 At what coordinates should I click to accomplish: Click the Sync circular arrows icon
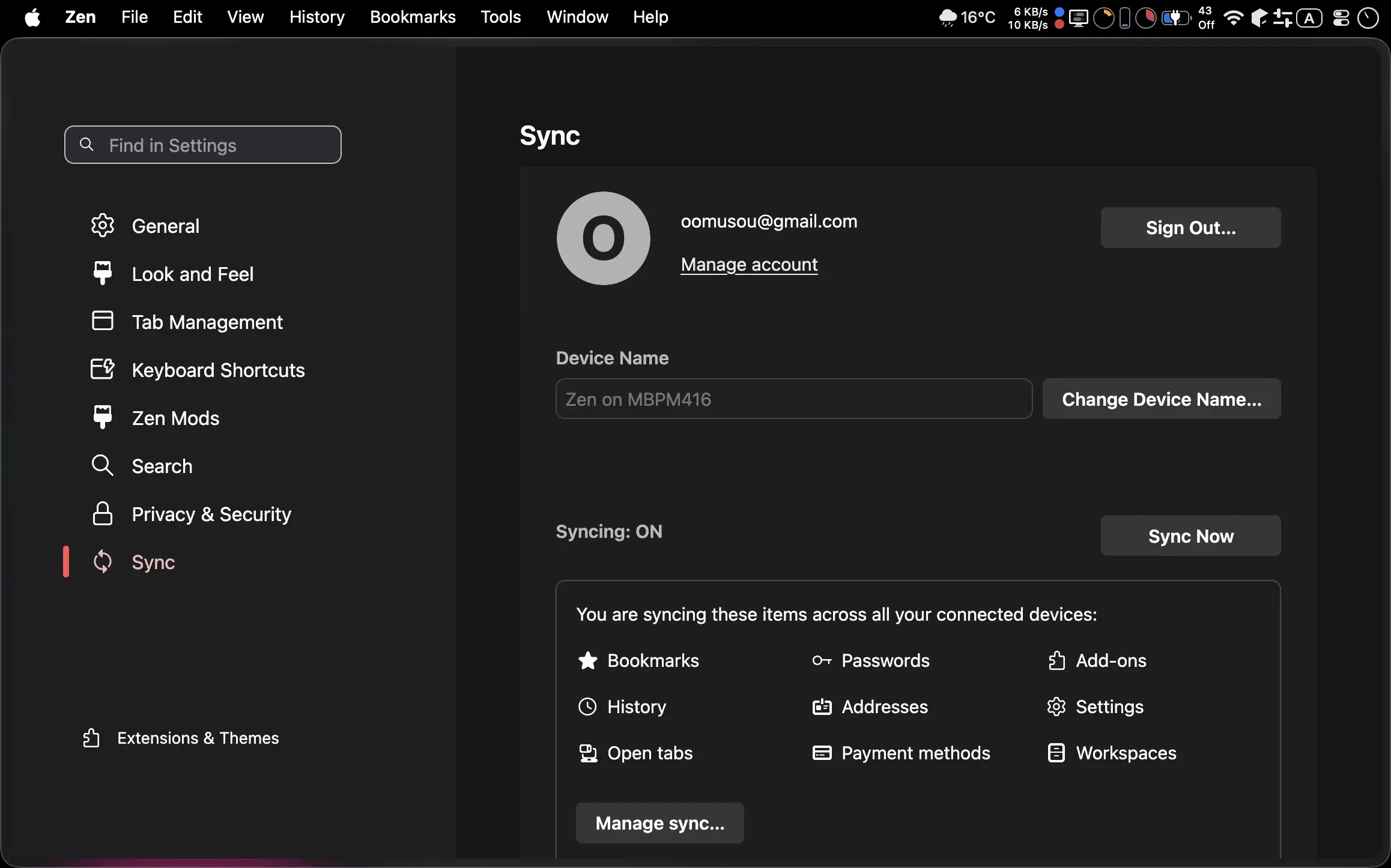[103, 562]
